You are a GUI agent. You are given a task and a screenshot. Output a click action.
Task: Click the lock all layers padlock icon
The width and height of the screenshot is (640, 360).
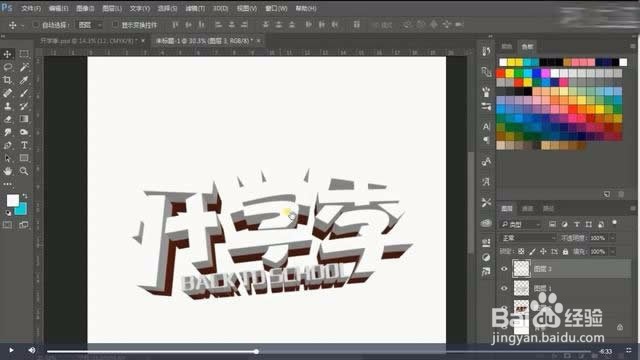click(x=565, y=251)
